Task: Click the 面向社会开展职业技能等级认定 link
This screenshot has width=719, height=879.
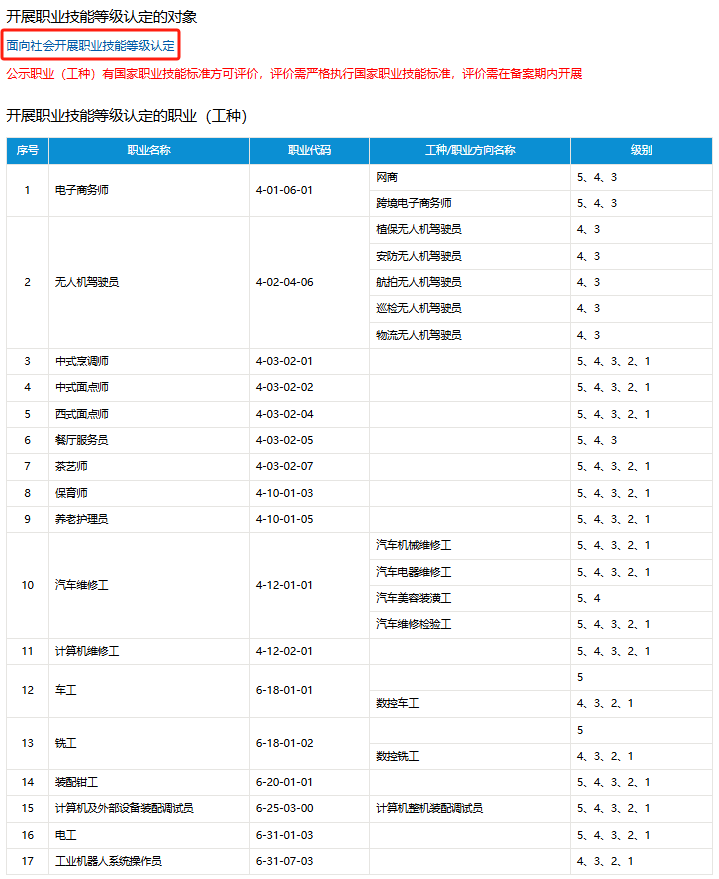Action: click(x=91, y=46)
